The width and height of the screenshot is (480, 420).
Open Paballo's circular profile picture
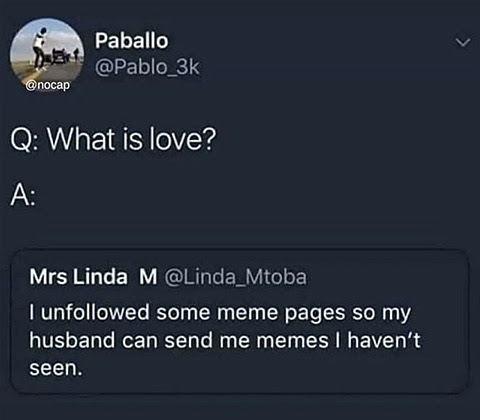(x=47, y=54)
